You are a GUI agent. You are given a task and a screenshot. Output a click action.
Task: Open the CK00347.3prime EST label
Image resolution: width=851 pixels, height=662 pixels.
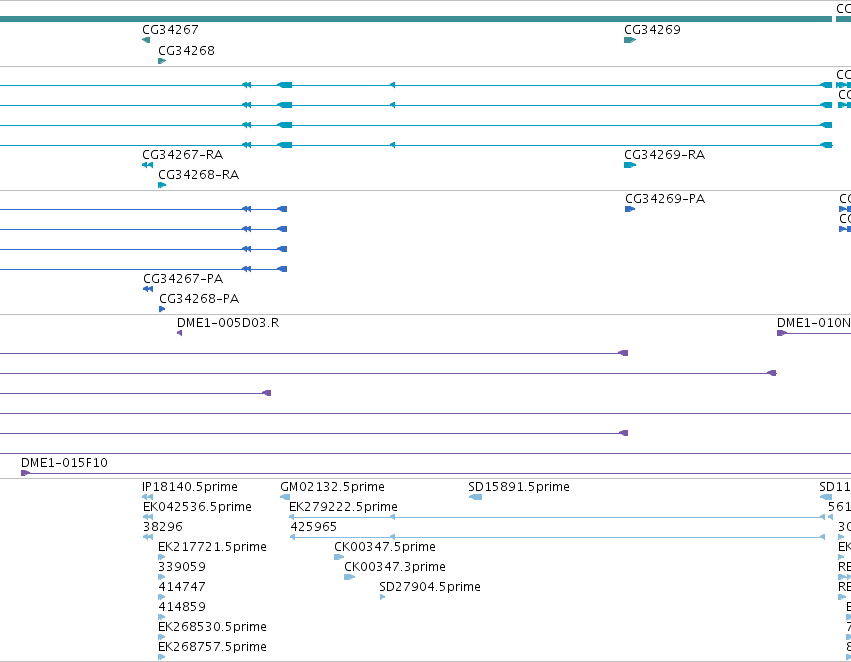click(x=395, y=567)
